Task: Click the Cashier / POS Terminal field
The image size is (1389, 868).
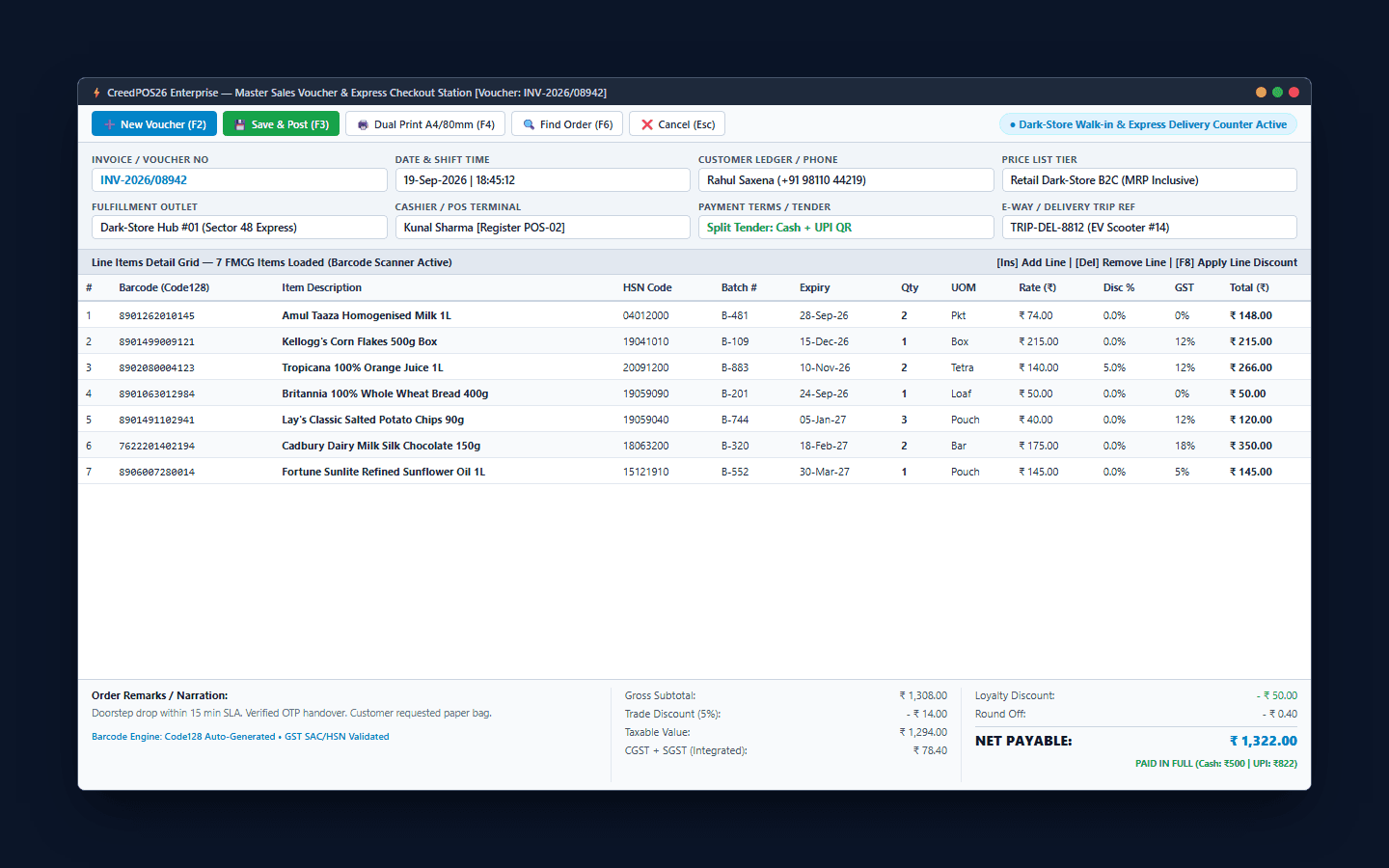Action: click(x=543, y=228)
